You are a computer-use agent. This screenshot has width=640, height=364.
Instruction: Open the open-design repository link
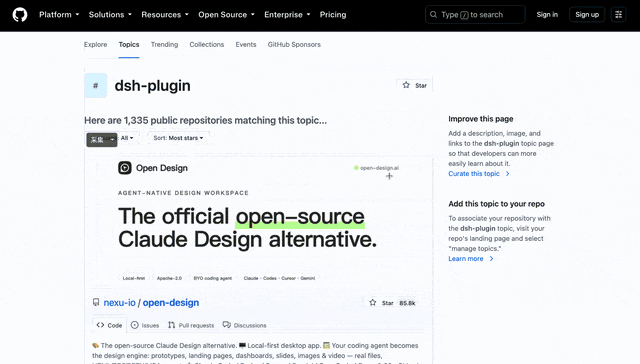[171, 303]
